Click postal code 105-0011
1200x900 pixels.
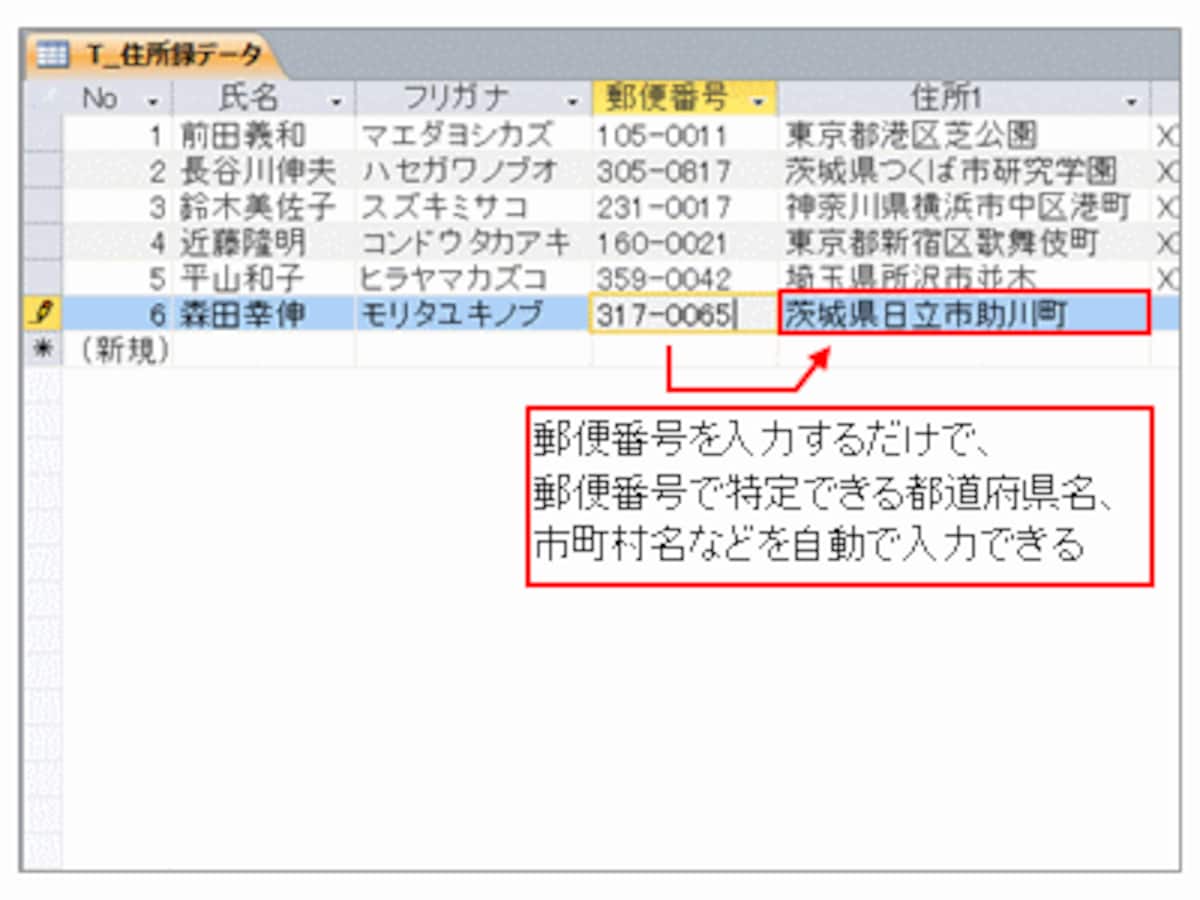(684, 135)
